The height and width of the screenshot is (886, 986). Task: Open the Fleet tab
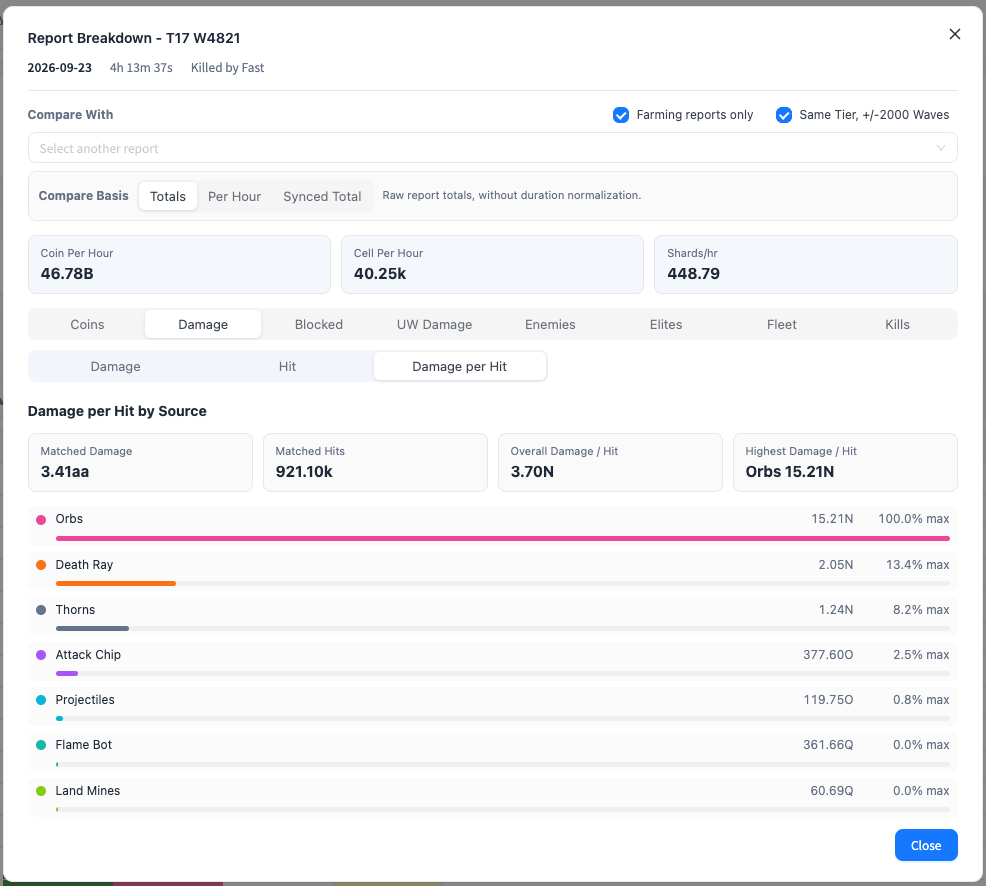click(782, 324)
